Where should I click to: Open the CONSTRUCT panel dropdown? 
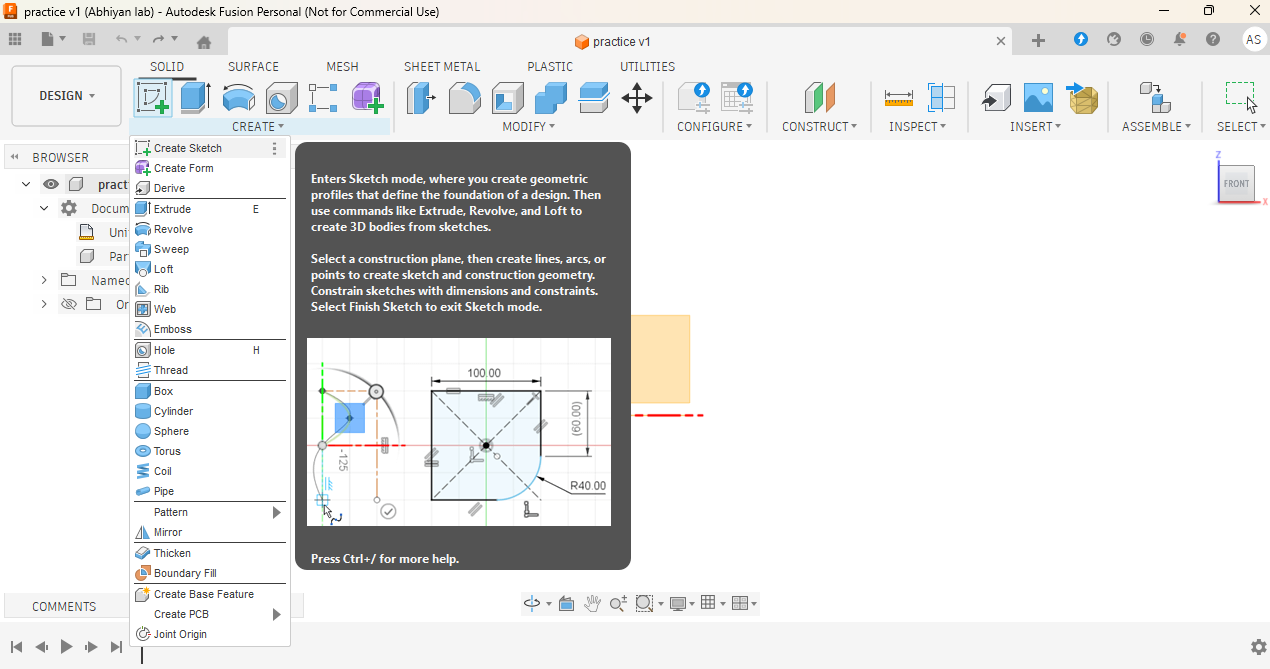(819, 127)
